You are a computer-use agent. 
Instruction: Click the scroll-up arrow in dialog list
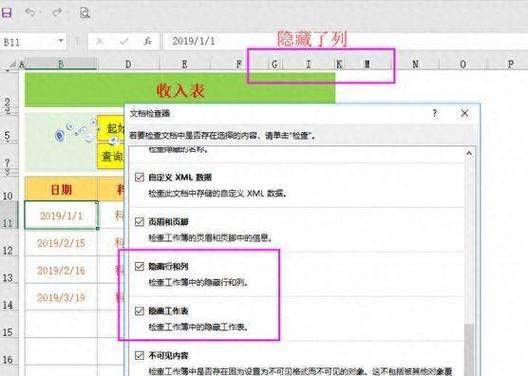[469, 153]
